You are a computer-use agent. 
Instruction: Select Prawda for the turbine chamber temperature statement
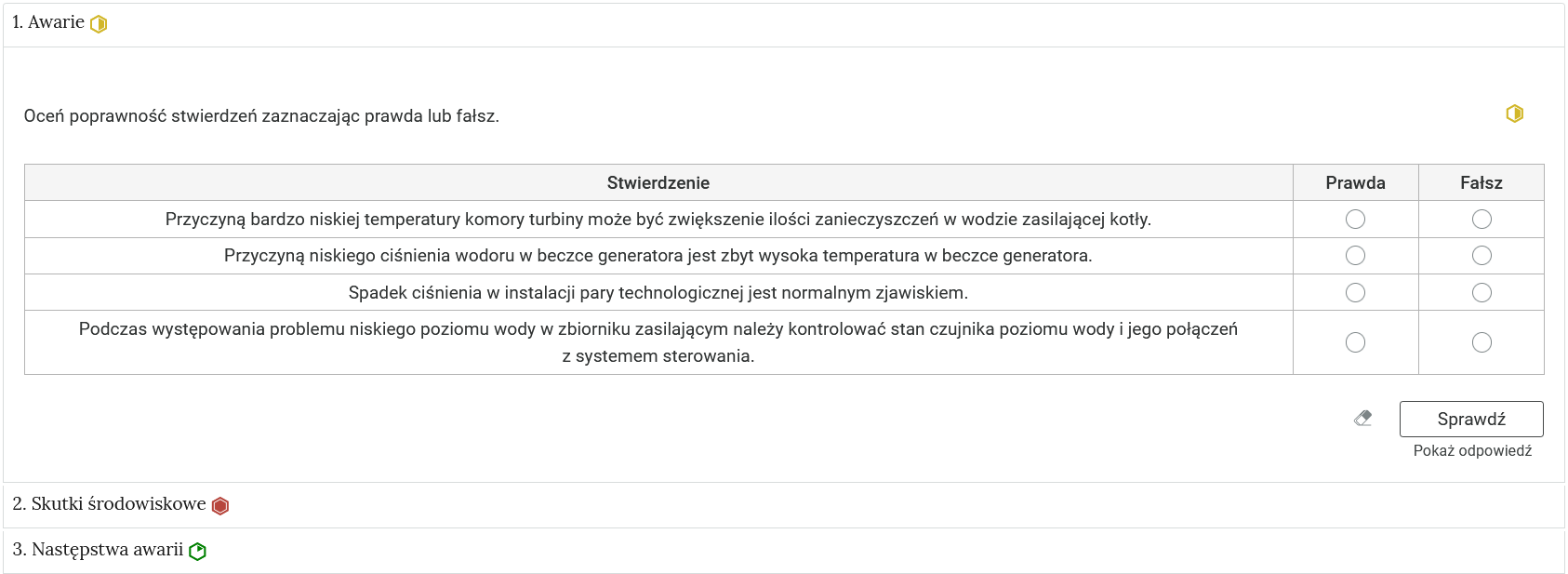coord(1355,219)
